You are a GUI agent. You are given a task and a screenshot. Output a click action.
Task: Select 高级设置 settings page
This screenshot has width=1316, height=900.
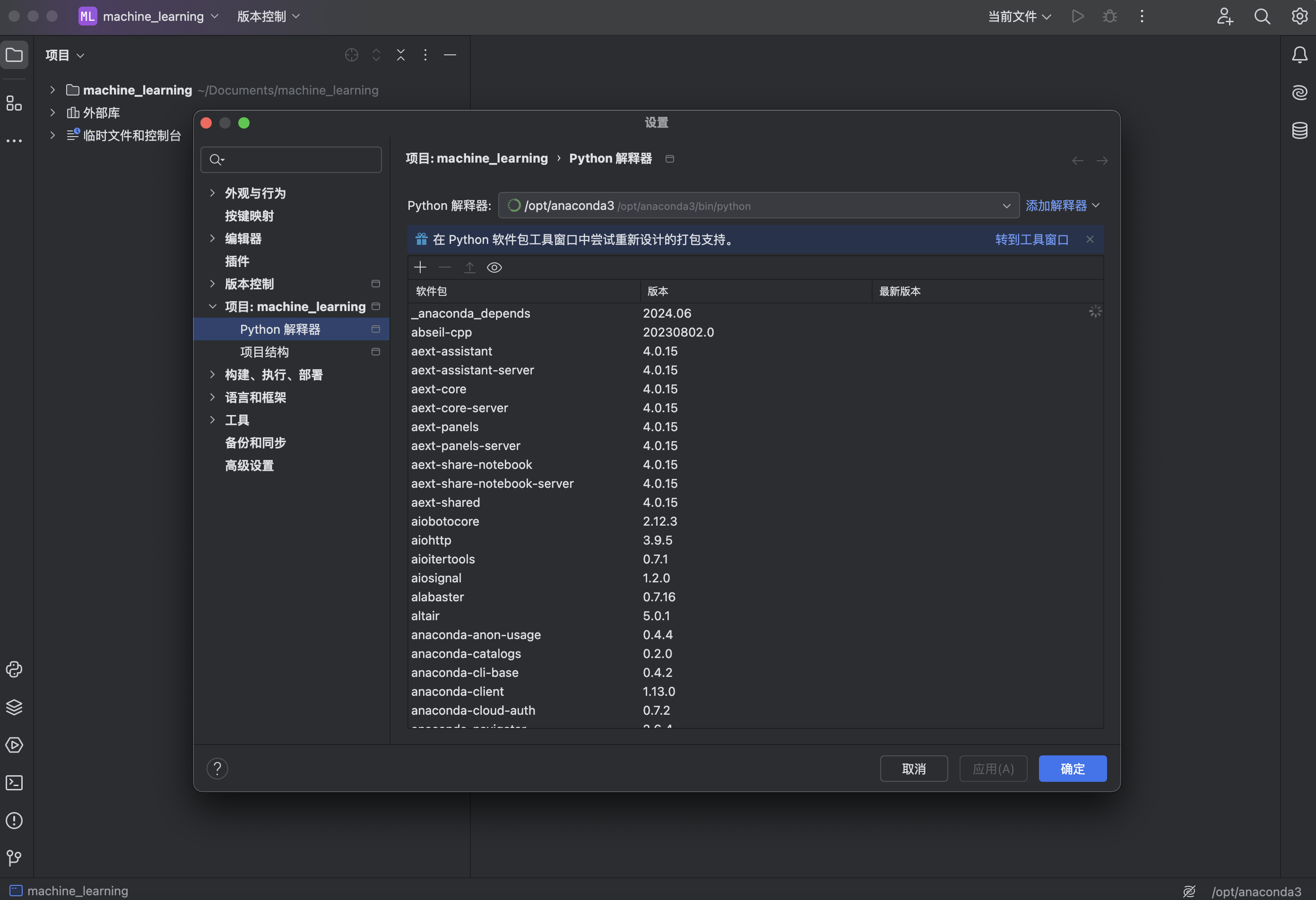[x=249, y=465]
